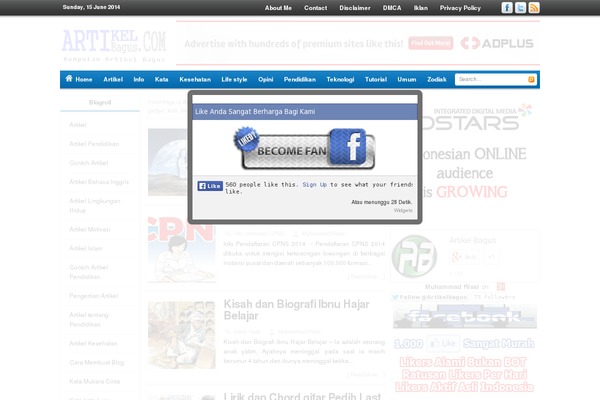Open the DMCA page
Image resolution: width=600 pixels, height=400 pixels.
392,8
